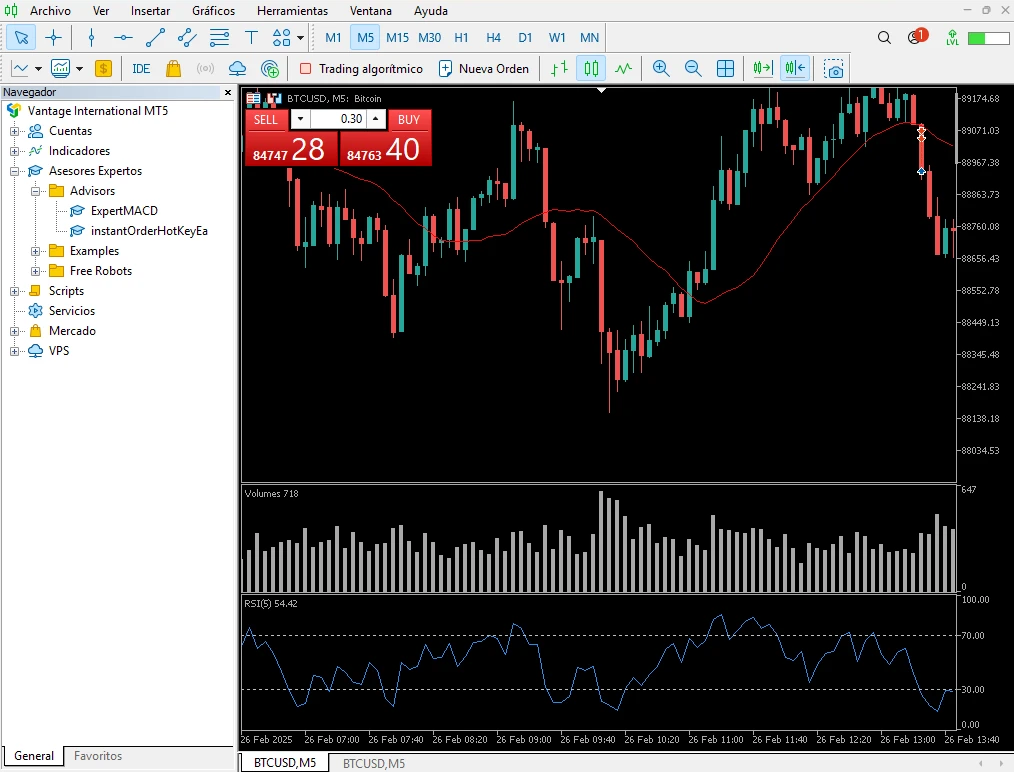Select the Trendline drawing tool
The height and width of the screenshot is (772, 1014).
(x=153, y=37)
